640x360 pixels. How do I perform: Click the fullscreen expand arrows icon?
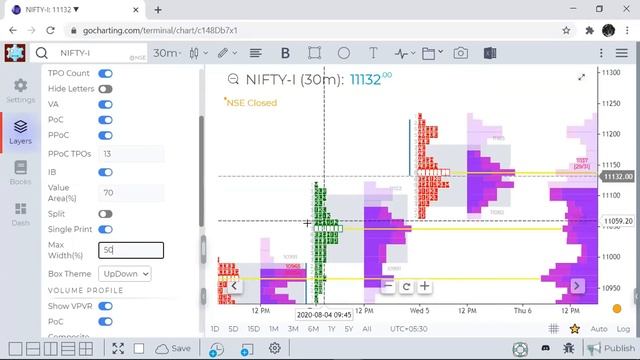tap(118, 349)
